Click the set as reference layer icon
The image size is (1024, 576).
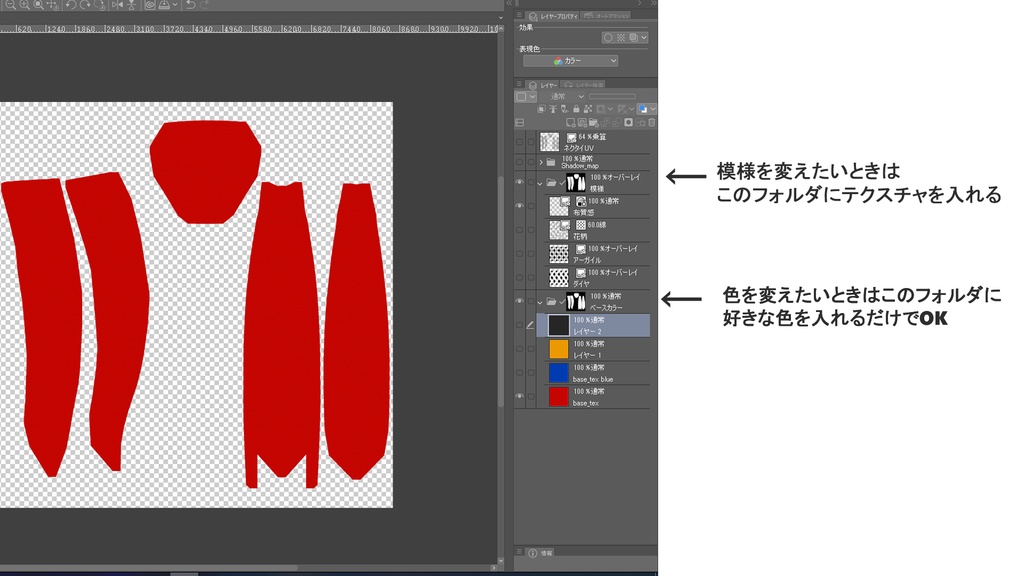coord(552,109)
